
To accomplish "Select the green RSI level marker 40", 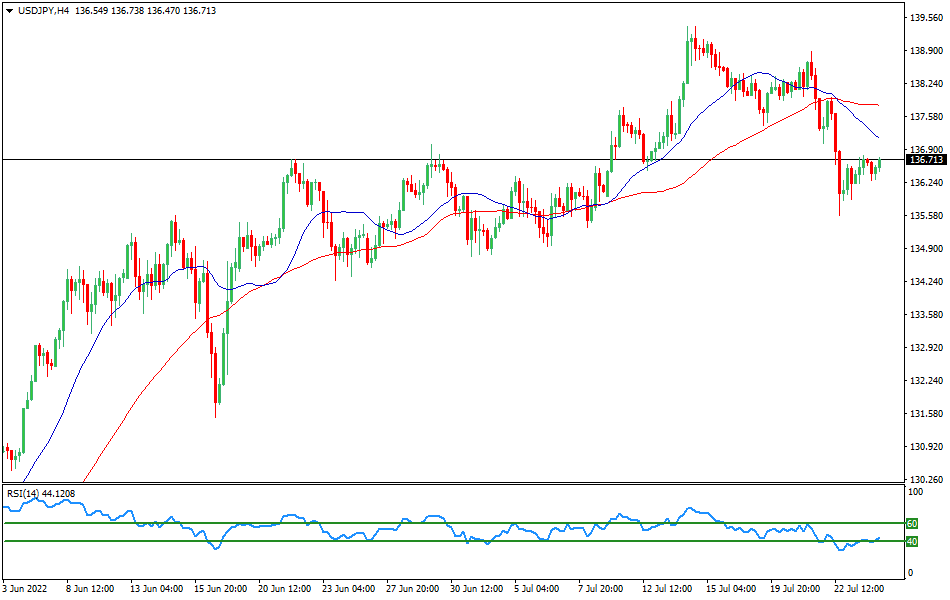I will tap(914, 542).
